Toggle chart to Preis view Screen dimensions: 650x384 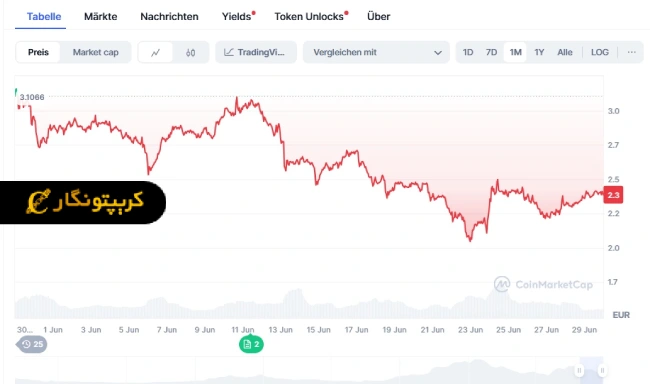(38, 52)
